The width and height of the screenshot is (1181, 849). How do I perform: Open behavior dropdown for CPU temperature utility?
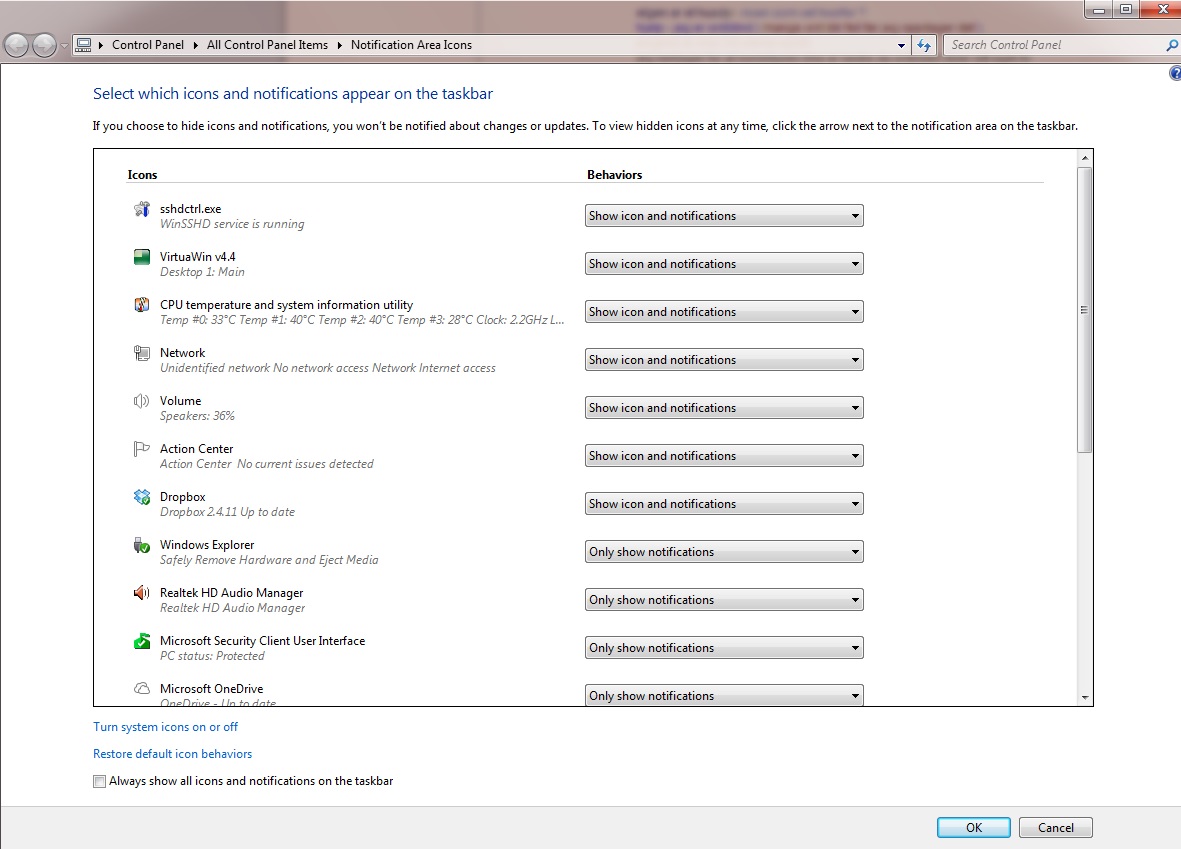tap(724, 312)
